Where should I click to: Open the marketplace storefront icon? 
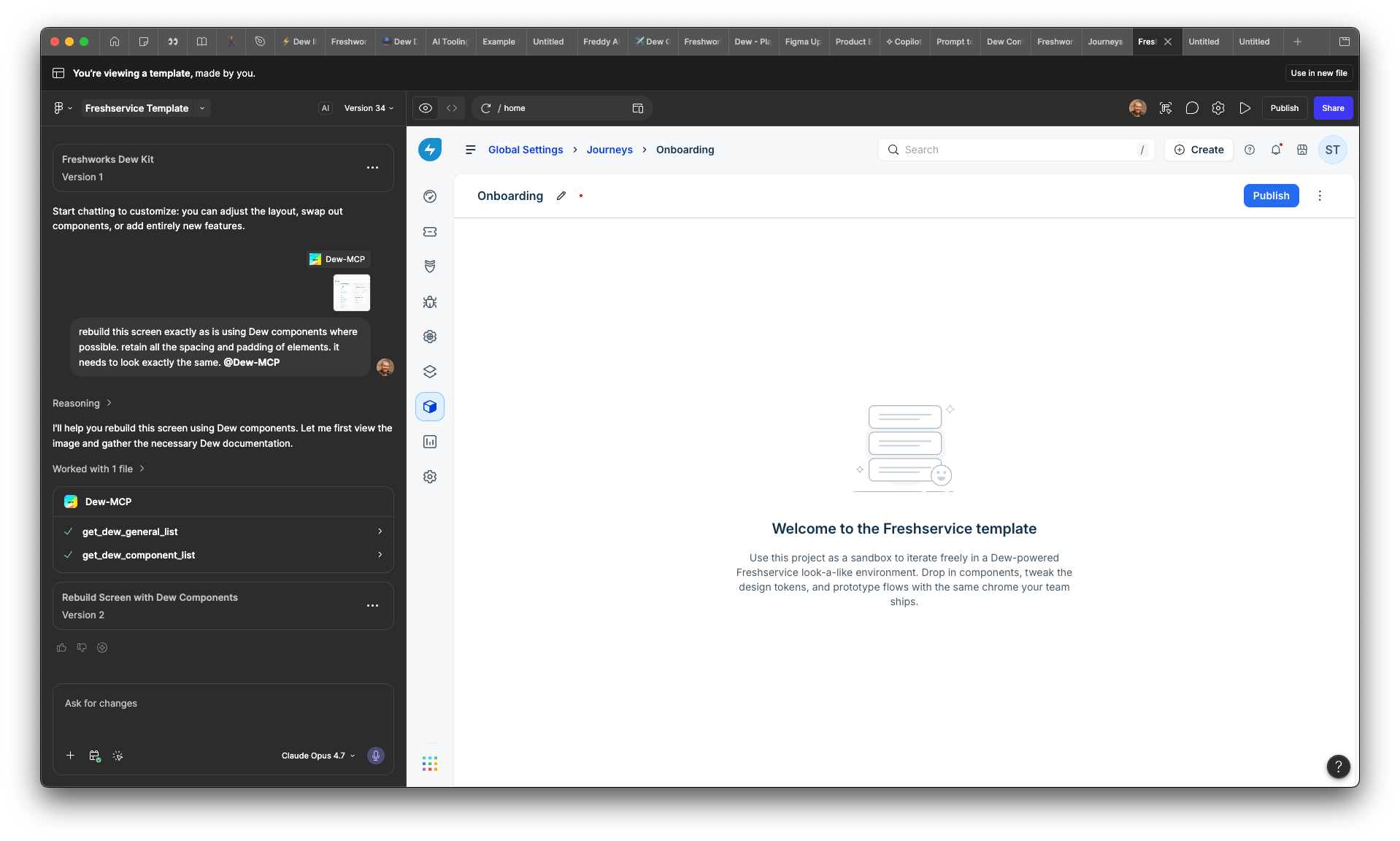tap(1302, 150)
